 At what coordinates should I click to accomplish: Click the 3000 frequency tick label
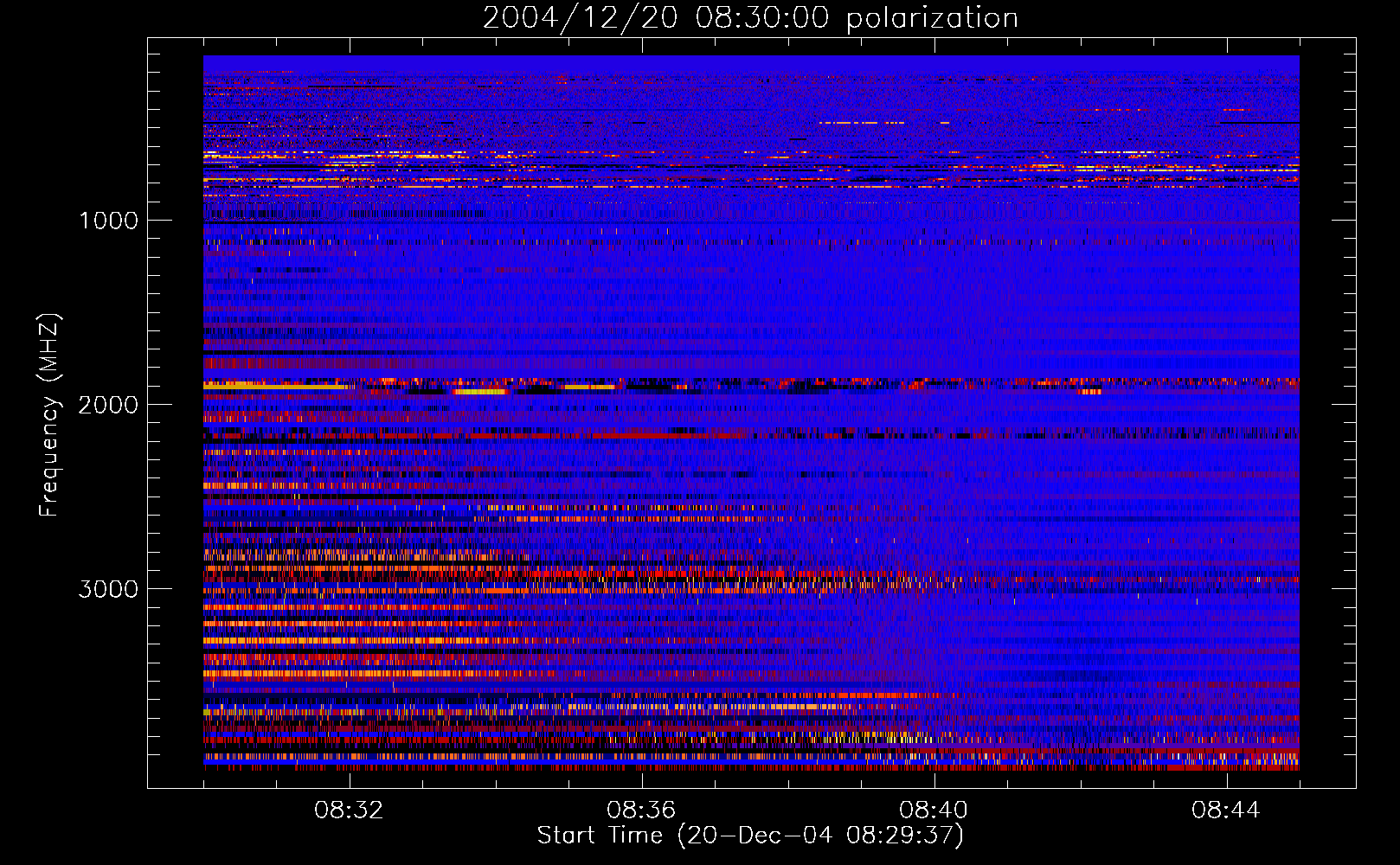(108, 589)
